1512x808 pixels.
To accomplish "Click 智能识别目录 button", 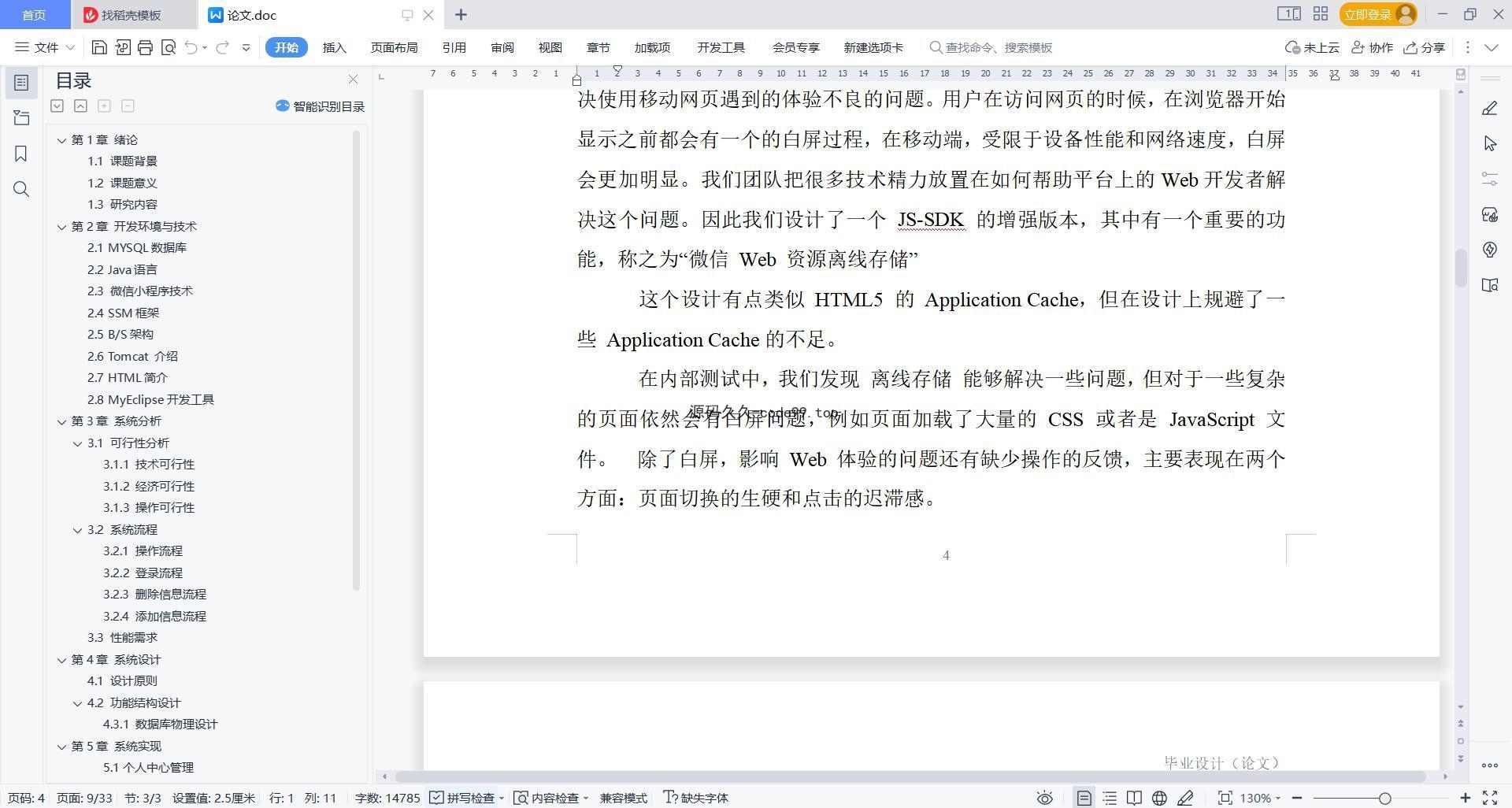I will 321,106.
